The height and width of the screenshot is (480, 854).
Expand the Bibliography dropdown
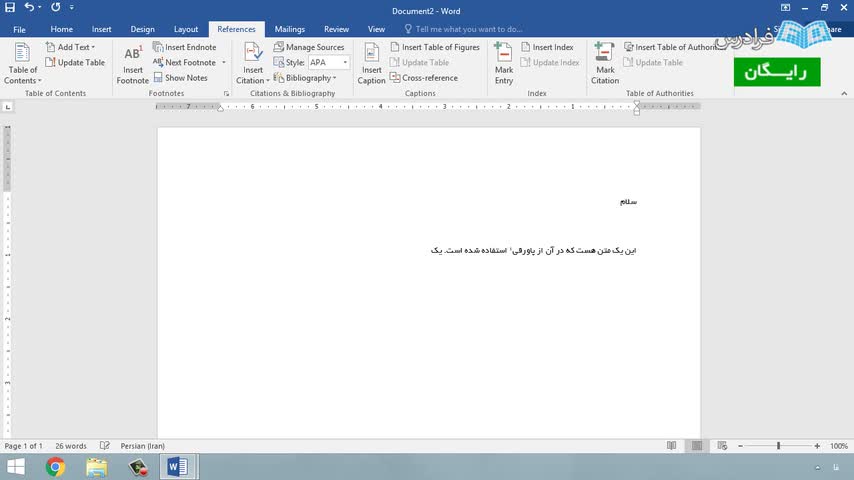[305, 78]
